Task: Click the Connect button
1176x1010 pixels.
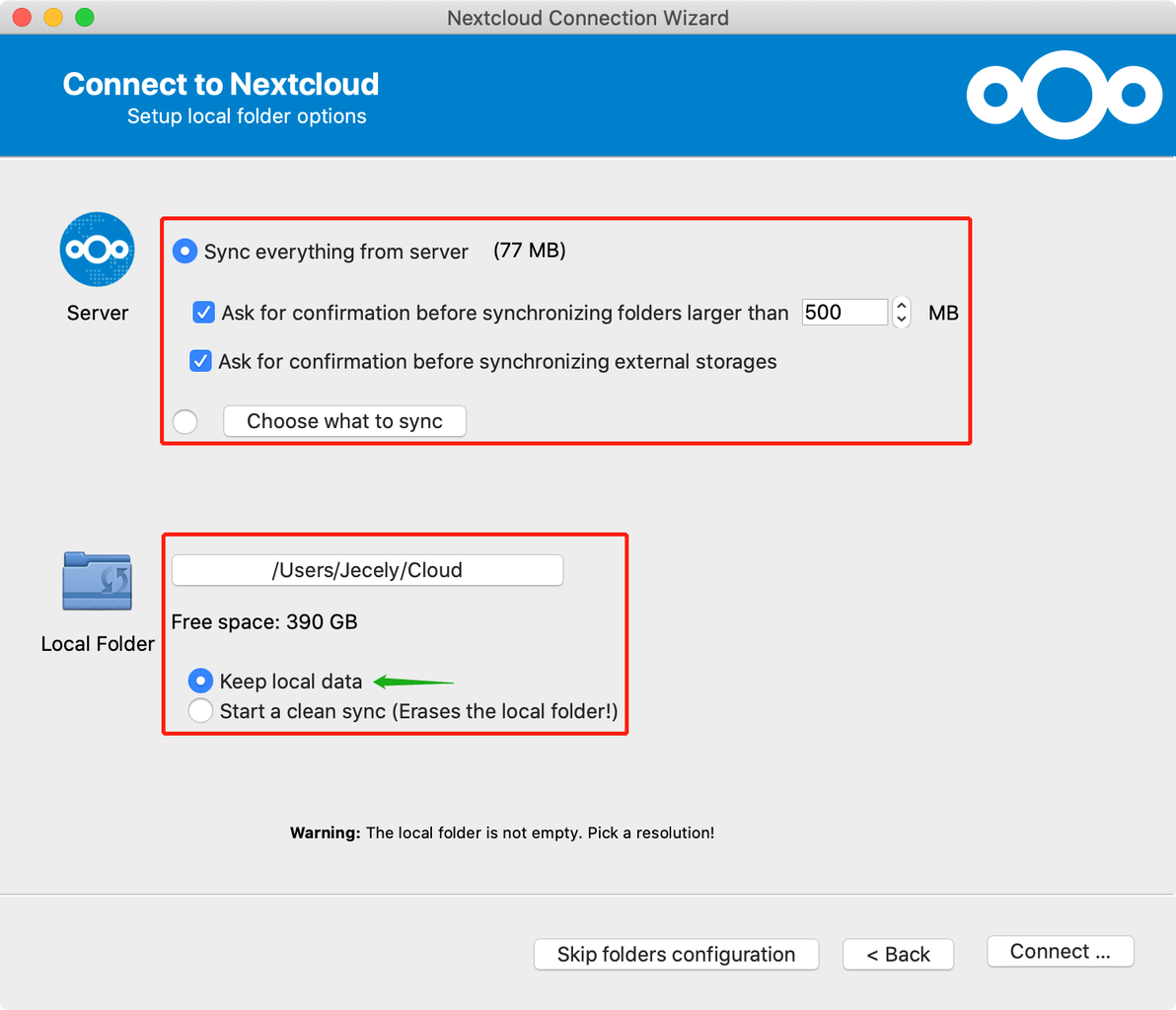Action: pyautogui.click(x=1060, y=951)
